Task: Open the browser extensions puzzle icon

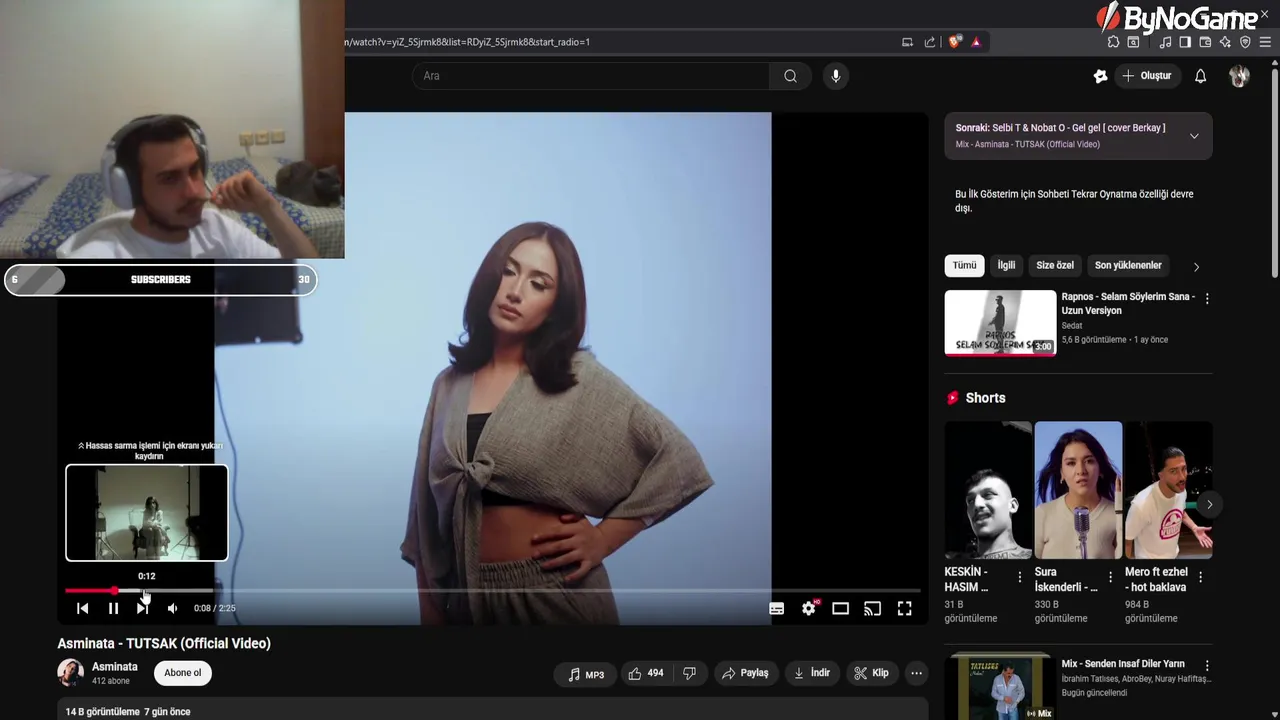Action: pyautogui.click(x=1113, y=42)
